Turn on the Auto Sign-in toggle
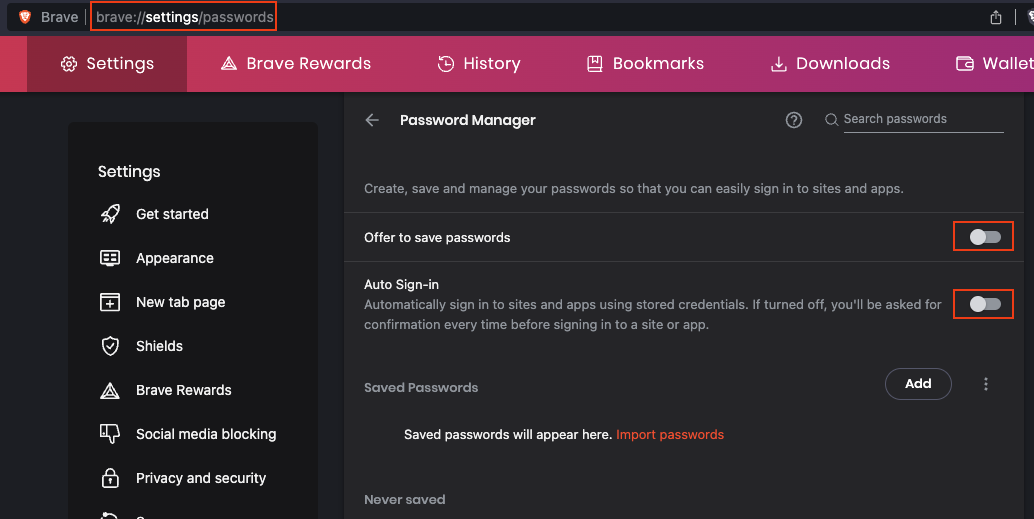 click(x=985, y=304)
